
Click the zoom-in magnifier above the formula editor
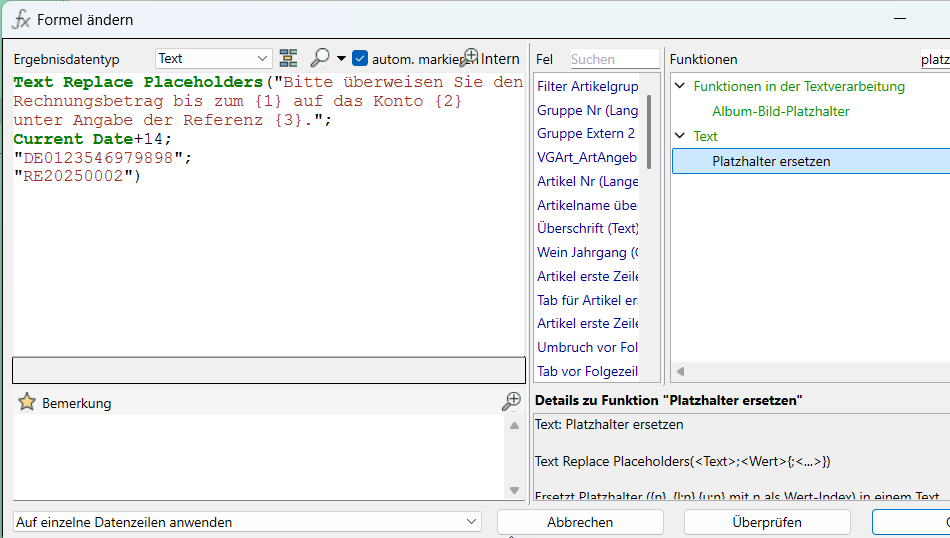click(x=469, y=57)
